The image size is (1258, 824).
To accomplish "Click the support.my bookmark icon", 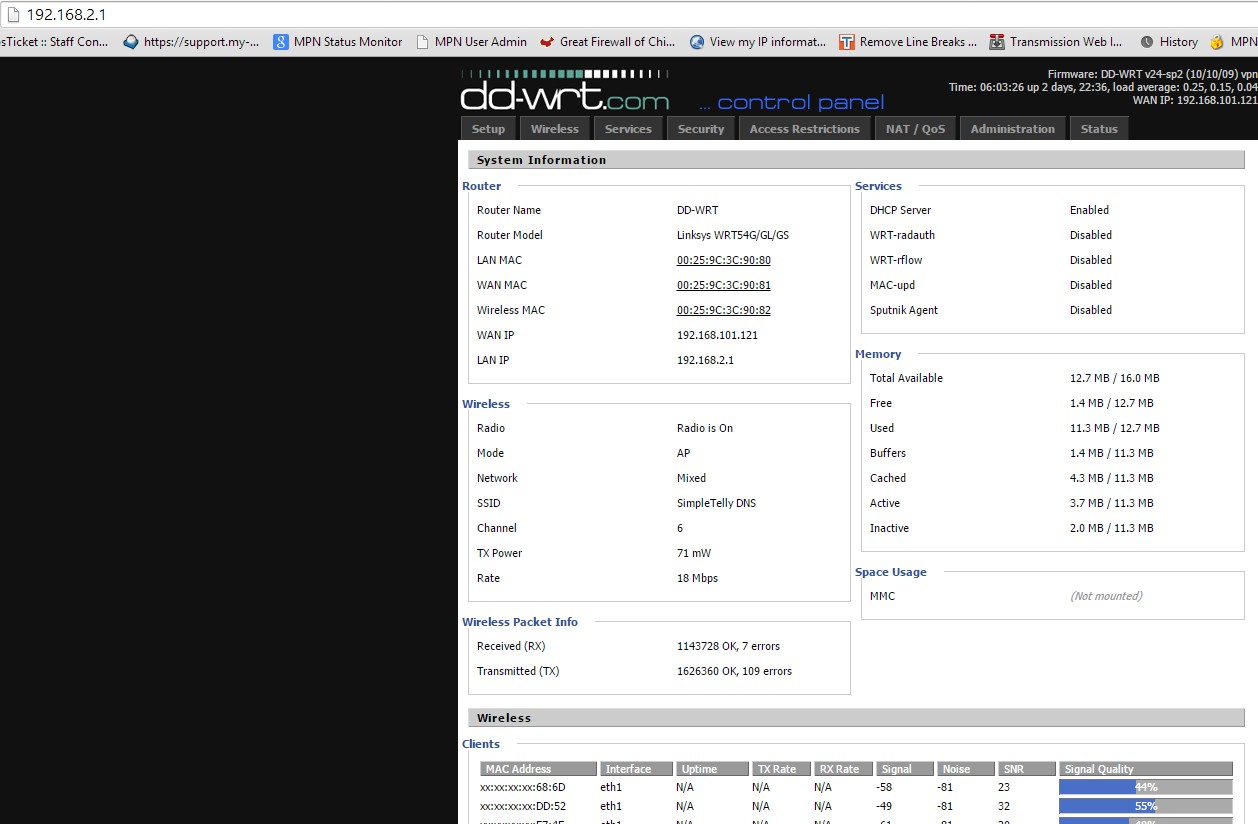I will (x=131, y=42).
